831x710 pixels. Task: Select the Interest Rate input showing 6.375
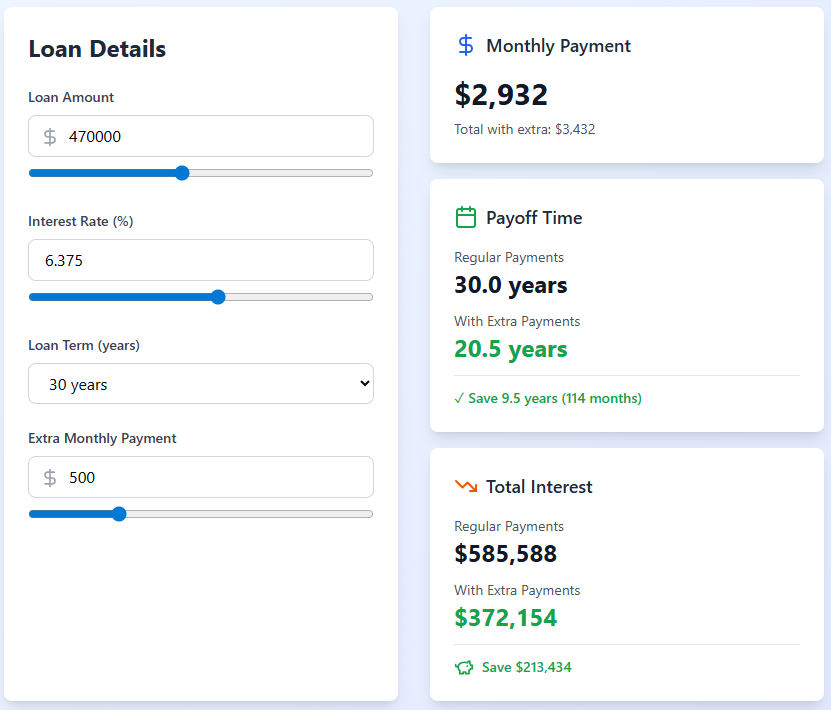(200, 257)
